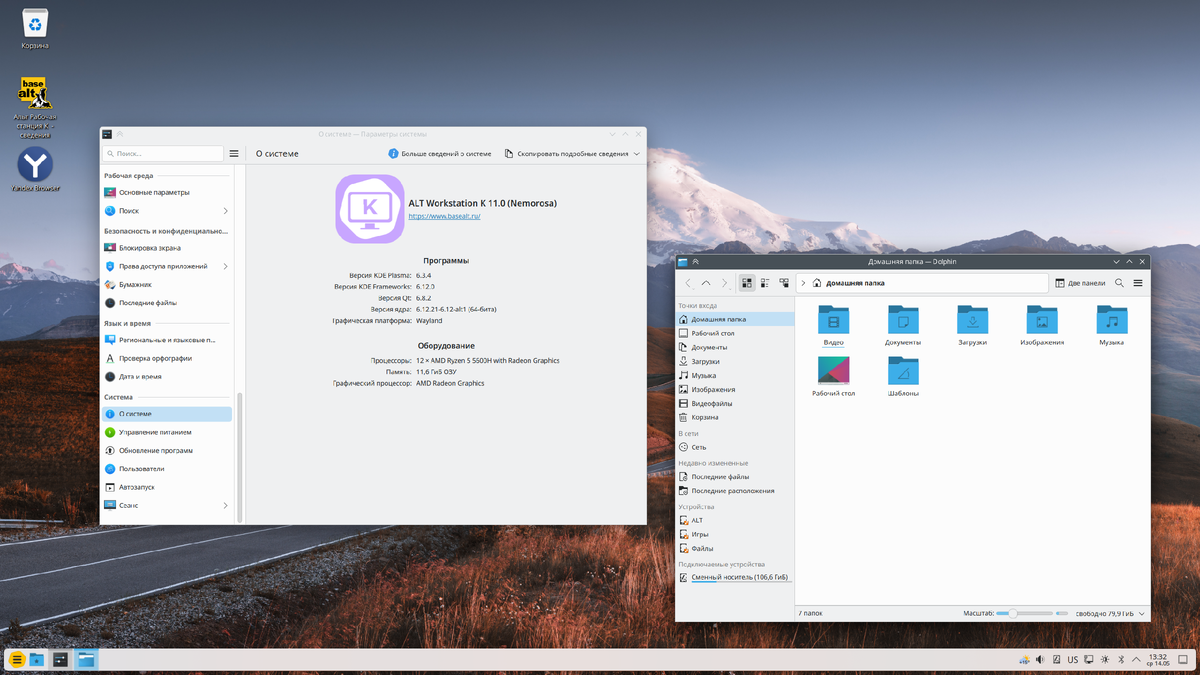Open Управление питанием settings page
This screenshot has height=675, width=1200.
(x=168, y=432)
